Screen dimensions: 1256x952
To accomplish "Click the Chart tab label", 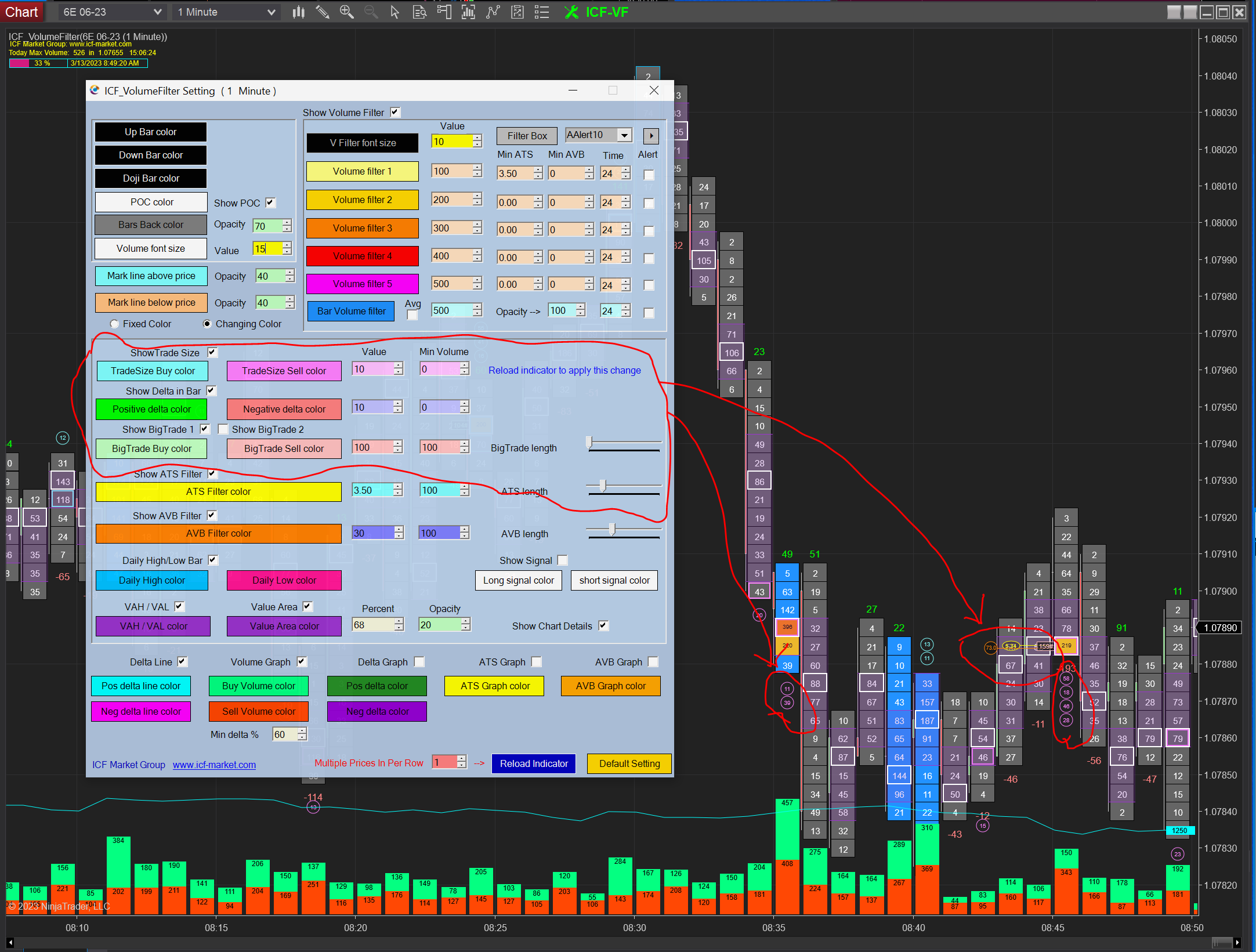I will click(21, 12).
